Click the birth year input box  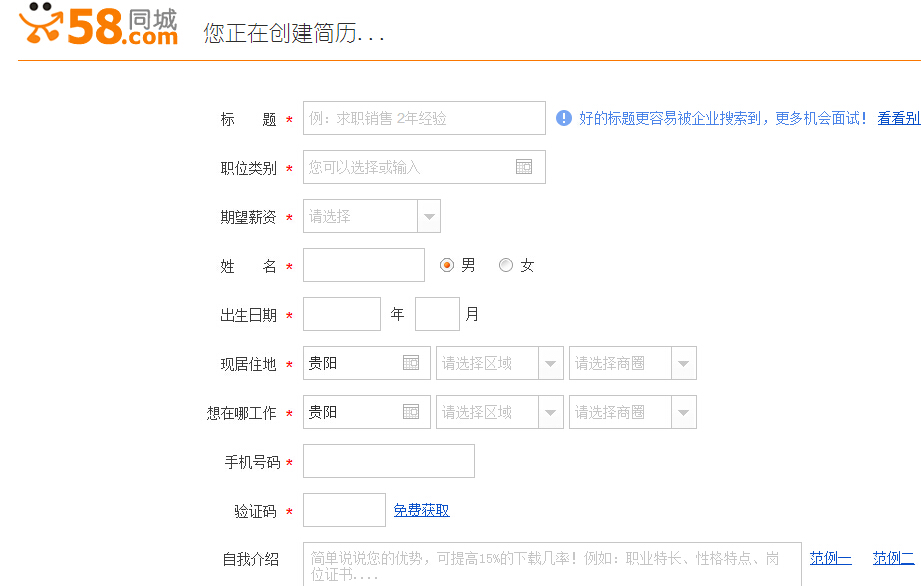(341, 314)
